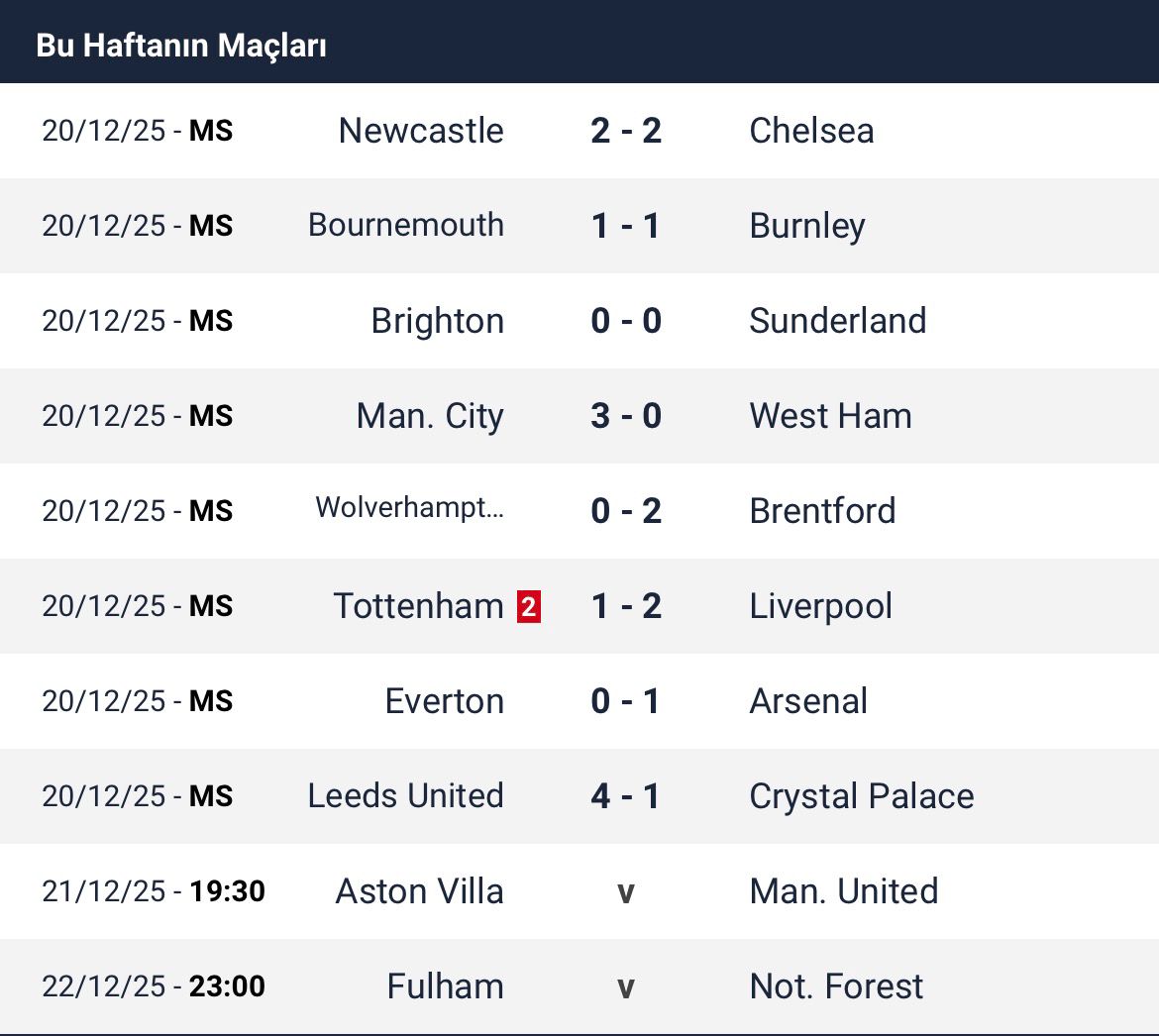The height and width of the screenshot is (1036, 1159).
Task: Select Crystal Palace team name
Action: click(x=861, y=796)
